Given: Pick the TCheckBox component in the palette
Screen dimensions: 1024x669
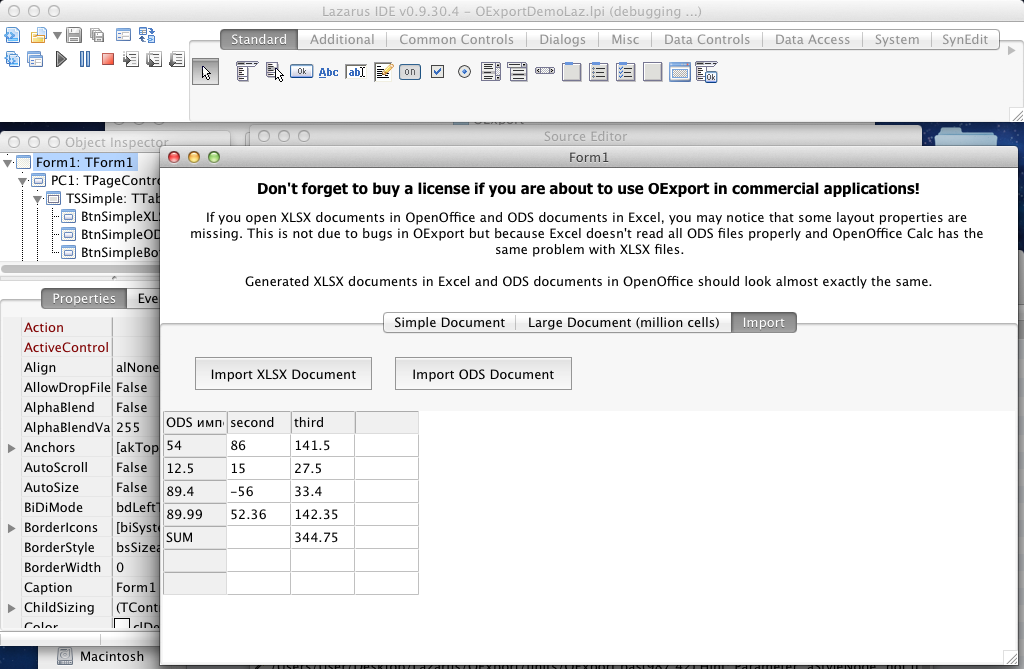Looking at the screenshot, I should tap(437, 72).
